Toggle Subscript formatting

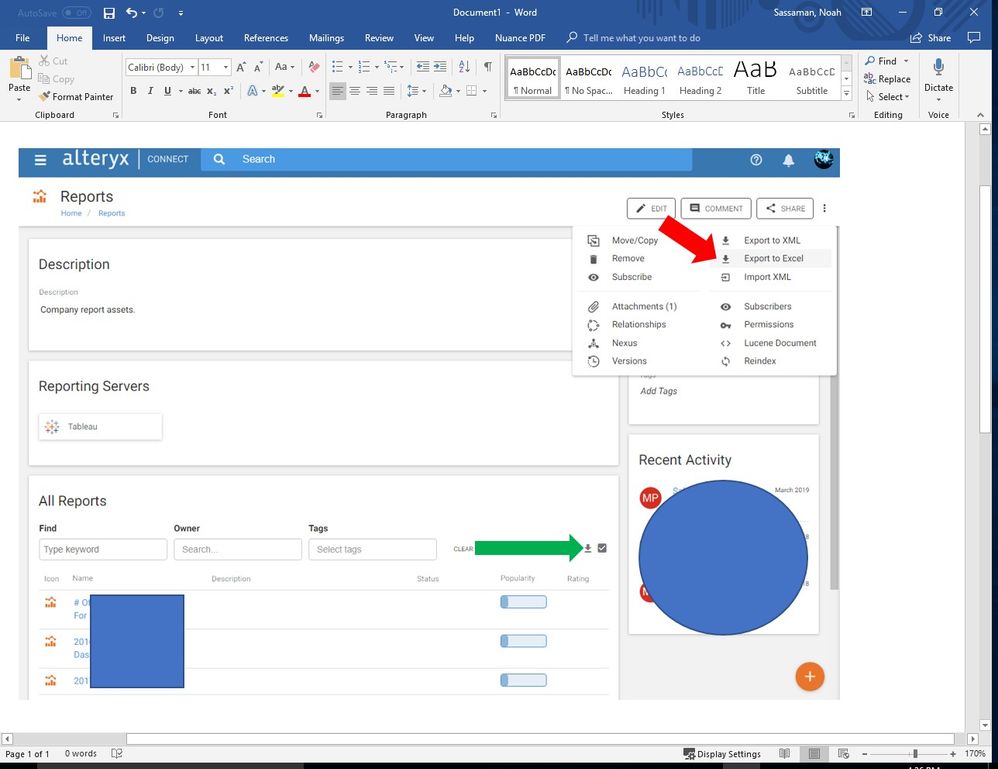coord(211,91)
